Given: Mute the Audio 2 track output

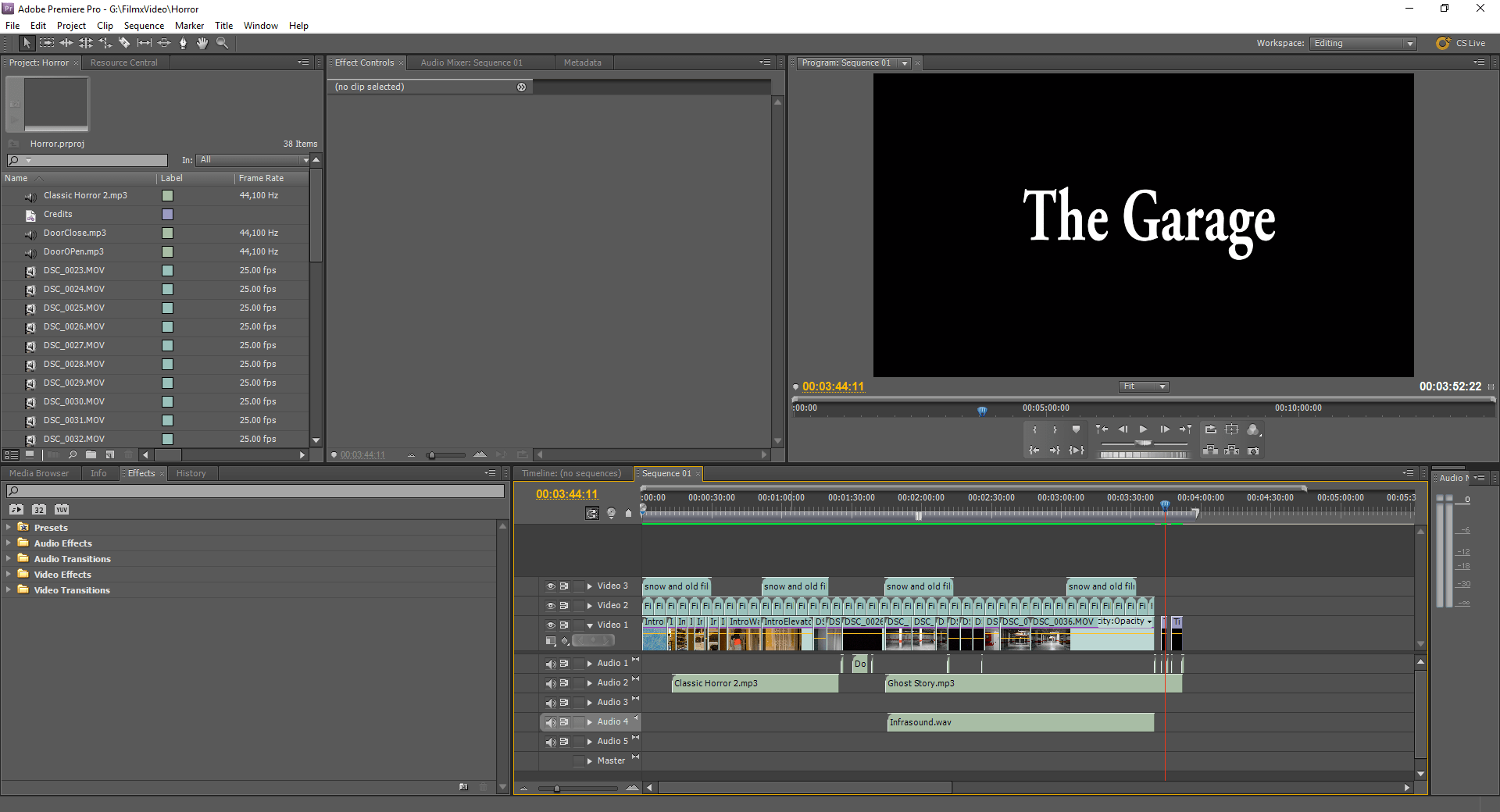Looking at the screenshot, I should pos(550,684).
